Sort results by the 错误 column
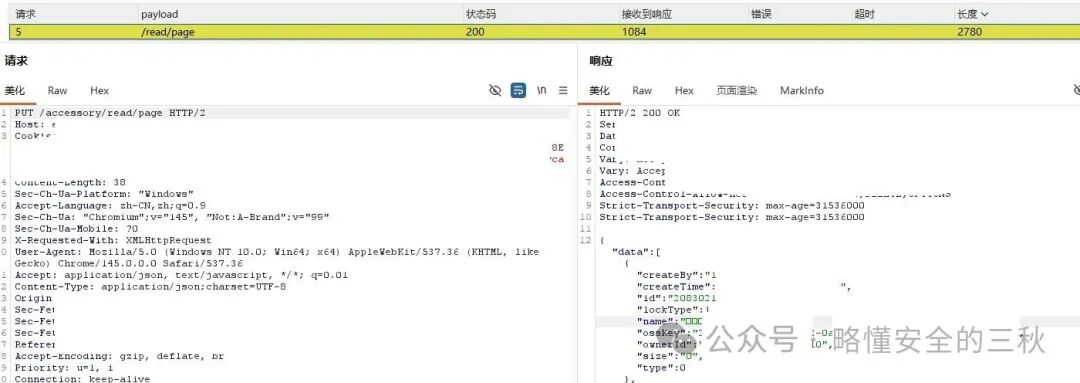 (761, 14)
